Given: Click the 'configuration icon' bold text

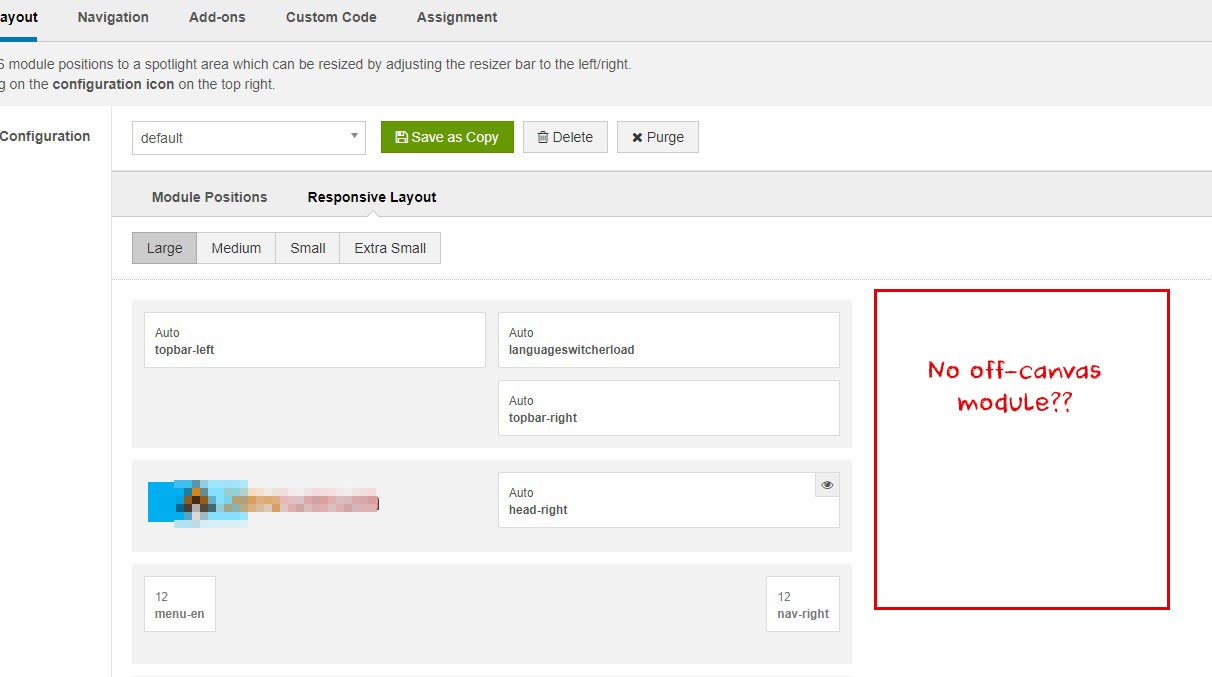Looking at the screenshot, I should [113, 84].
